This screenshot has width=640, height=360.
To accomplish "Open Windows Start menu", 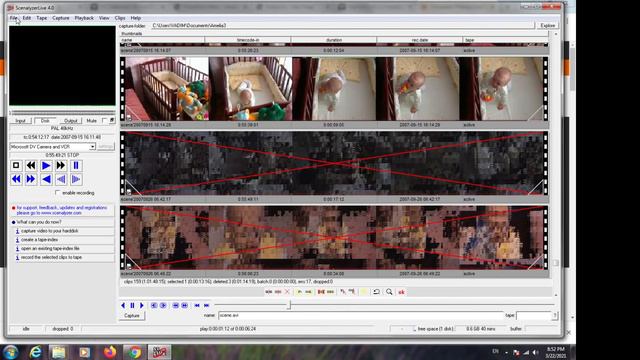I will click(x=10, y=352).
